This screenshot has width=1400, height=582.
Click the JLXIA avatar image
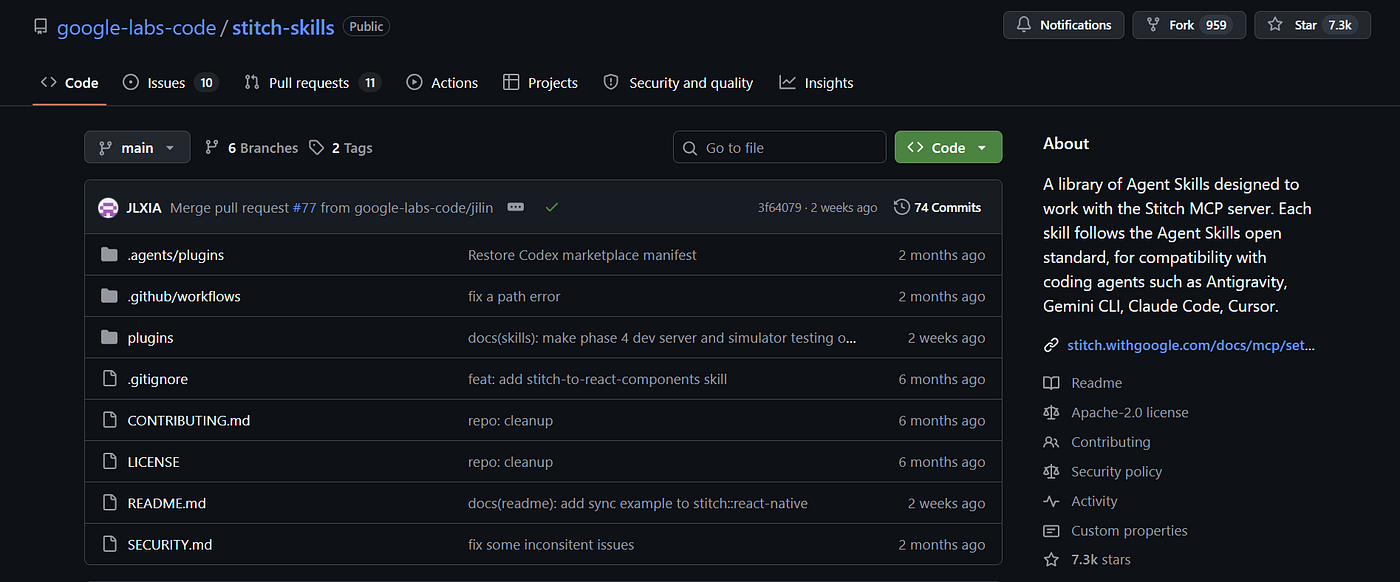108,208
